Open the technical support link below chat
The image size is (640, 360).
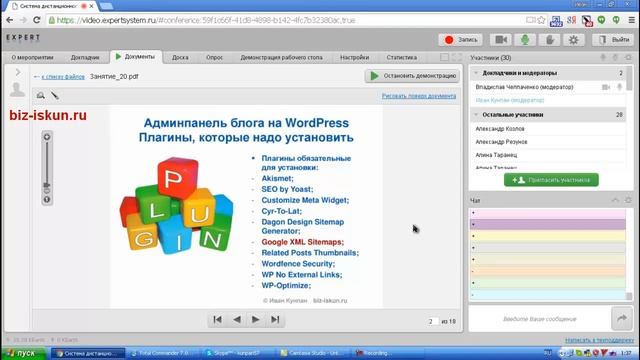[600, 340]
